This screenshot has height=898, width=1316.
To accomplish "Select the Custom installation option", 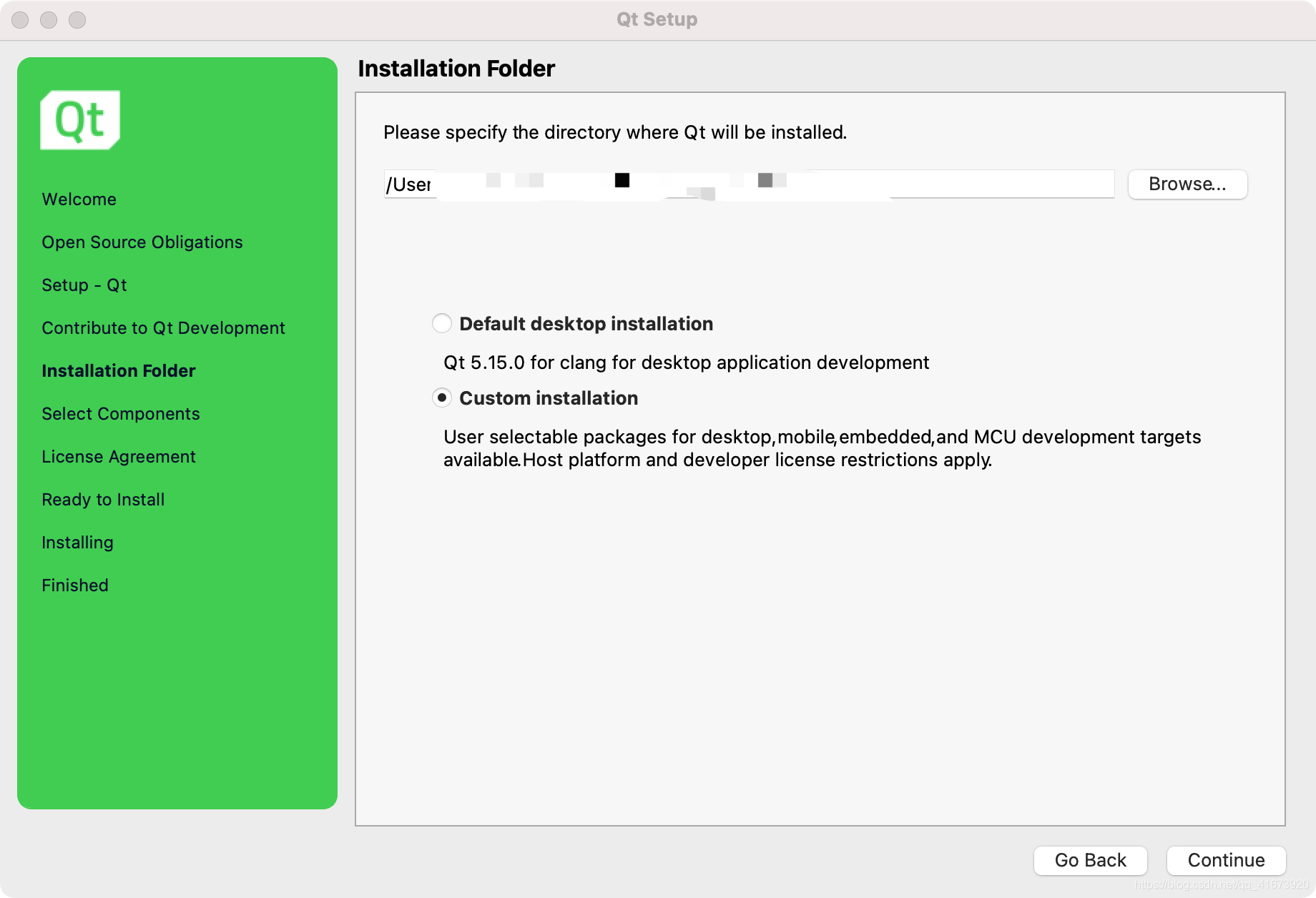I will pos(441,398).
